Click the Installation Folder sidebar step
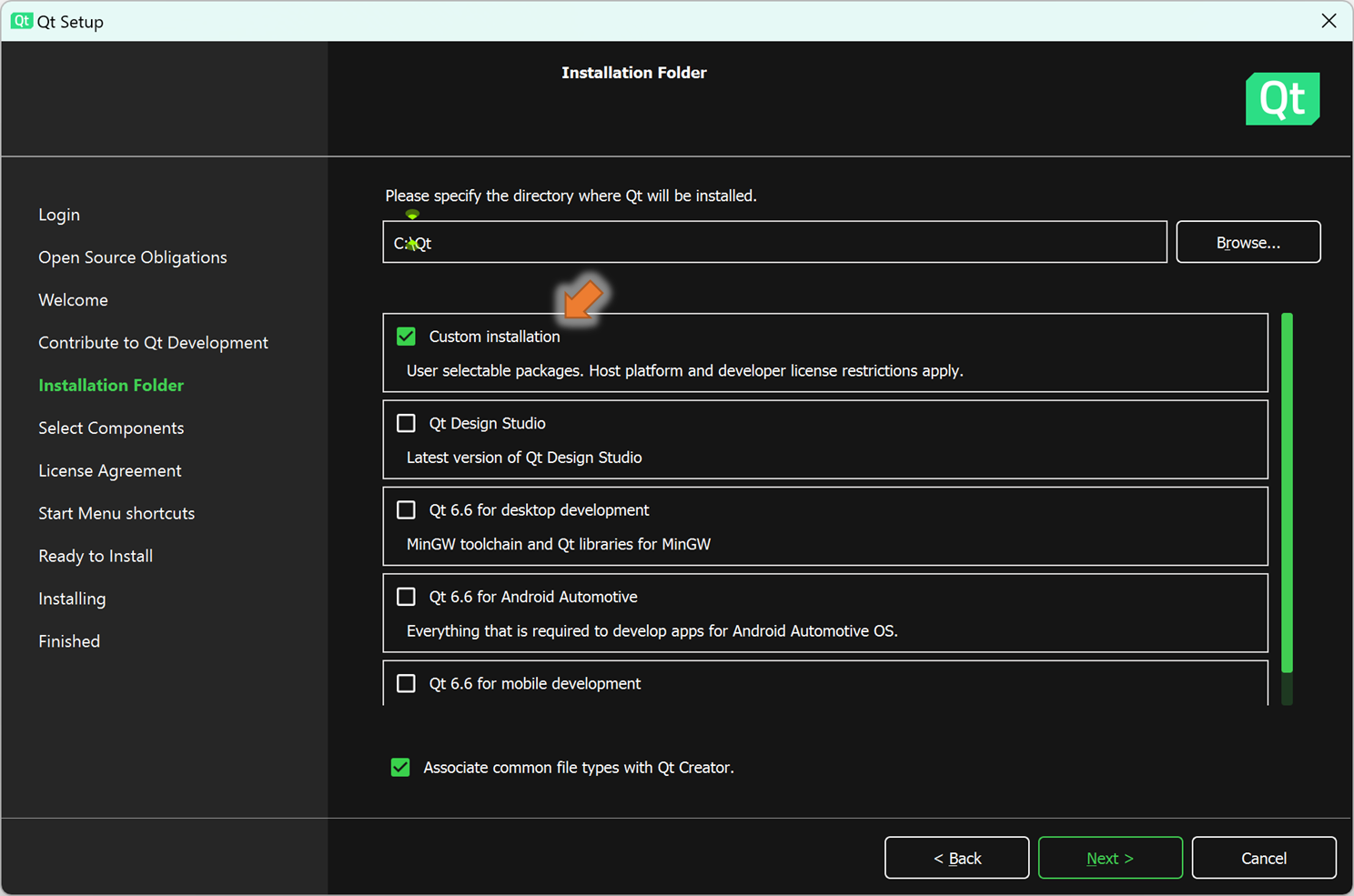1354x896 pixels. point(111,386)
